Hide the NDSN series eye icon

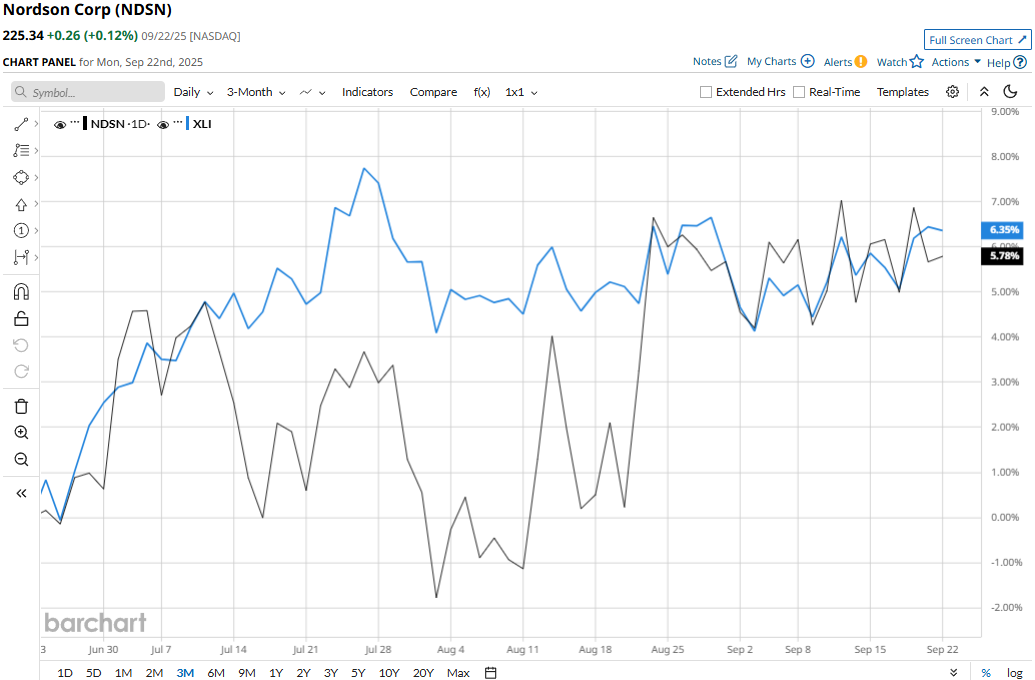[59, 124]
